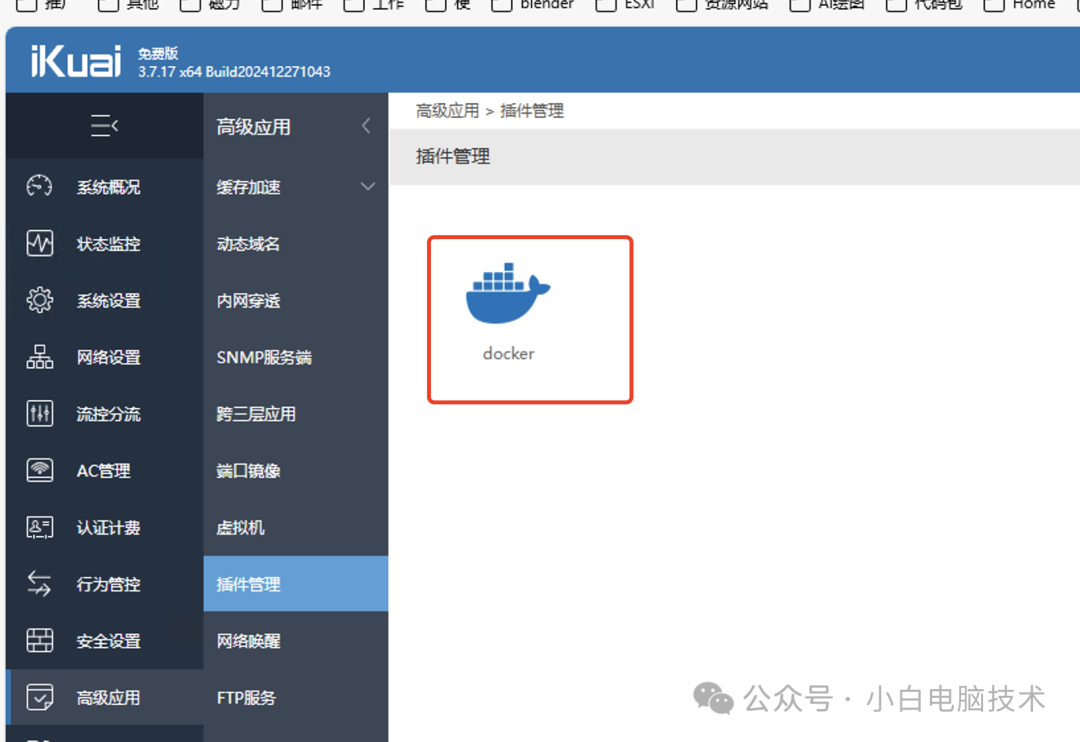Expand the 缓存加速 dropdown arrow
Image resolution: width=1080 pixels, height=742 pixels.
pyautogui.click(x=368, y=186)
